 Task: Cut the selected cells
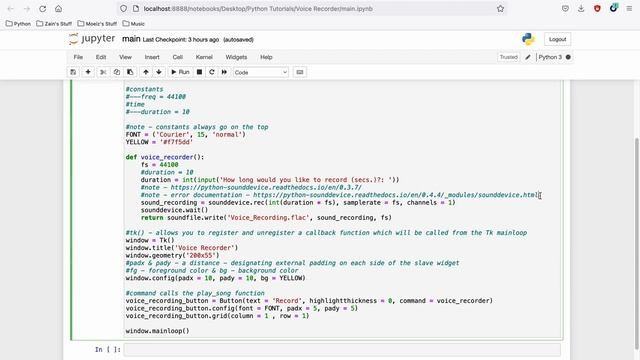tap(103, 72)
